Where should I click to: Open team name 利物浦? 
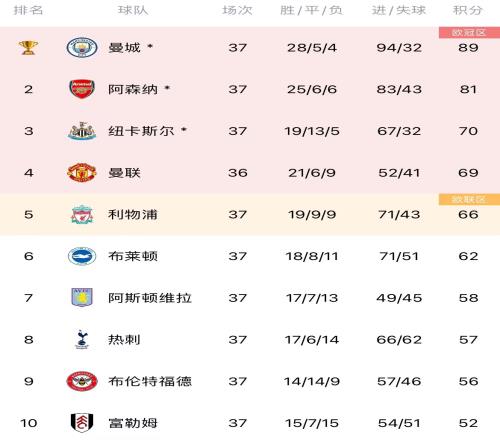click(133, 214)
